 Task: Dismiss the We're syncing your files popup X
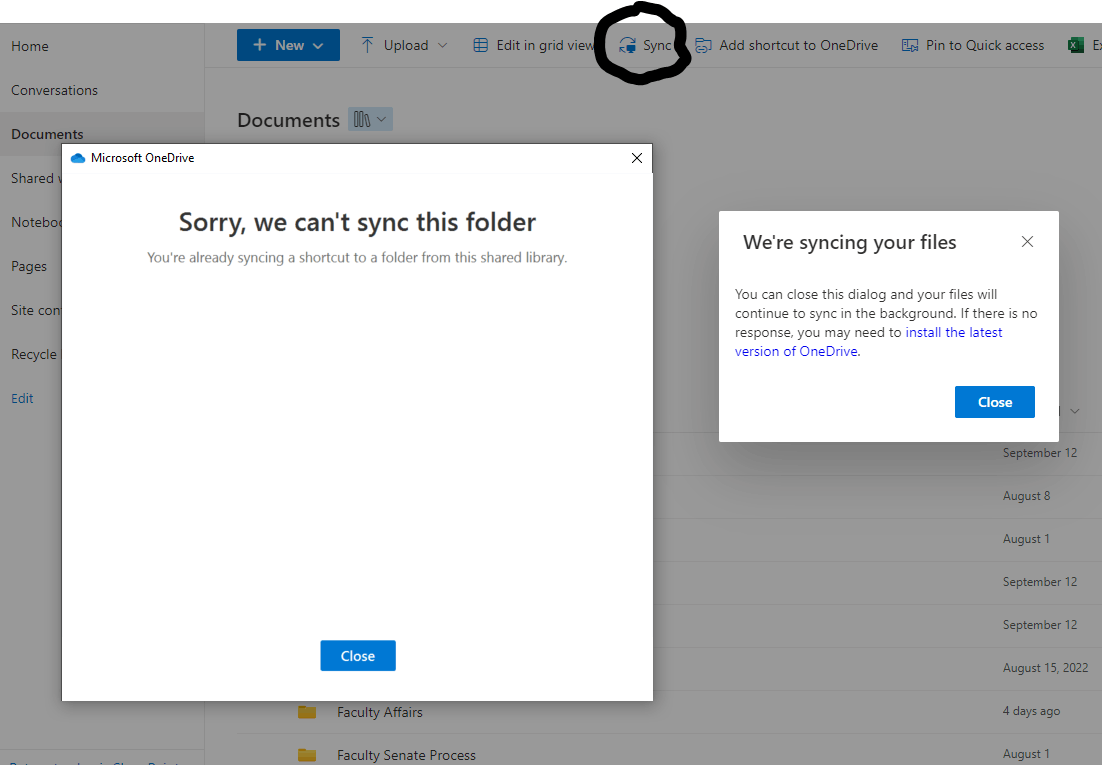(1027, 242)
